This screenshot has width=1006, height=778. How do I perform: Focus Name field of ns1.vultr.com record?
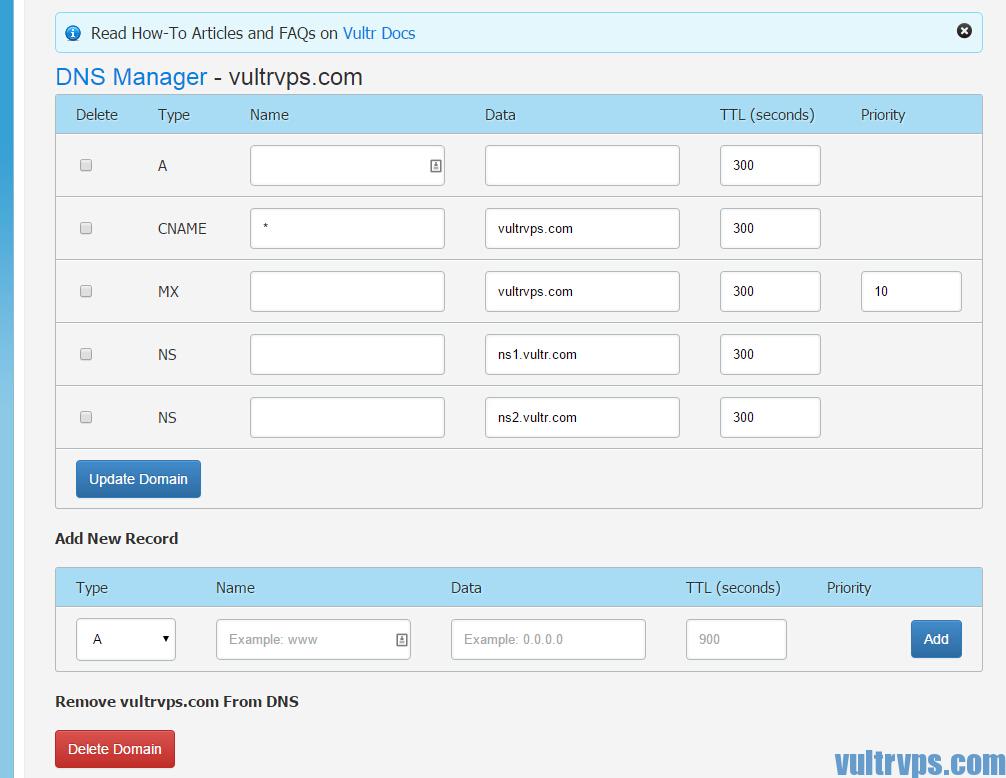347,354
